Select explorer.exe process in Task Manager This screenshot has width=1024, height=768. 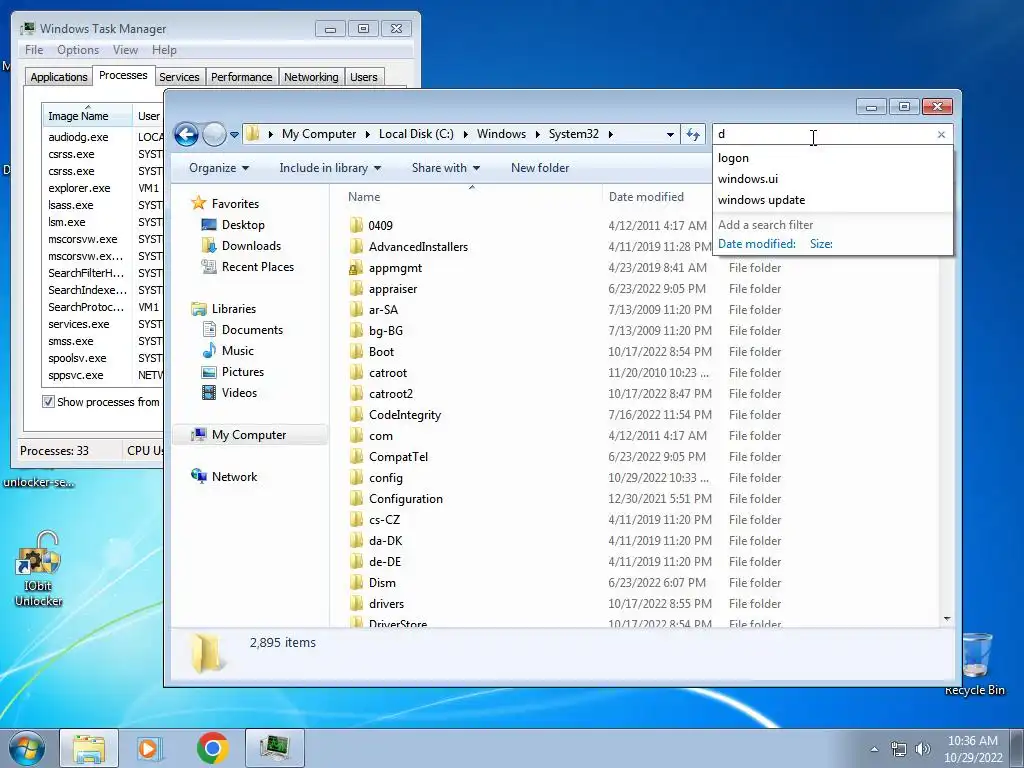79,188
